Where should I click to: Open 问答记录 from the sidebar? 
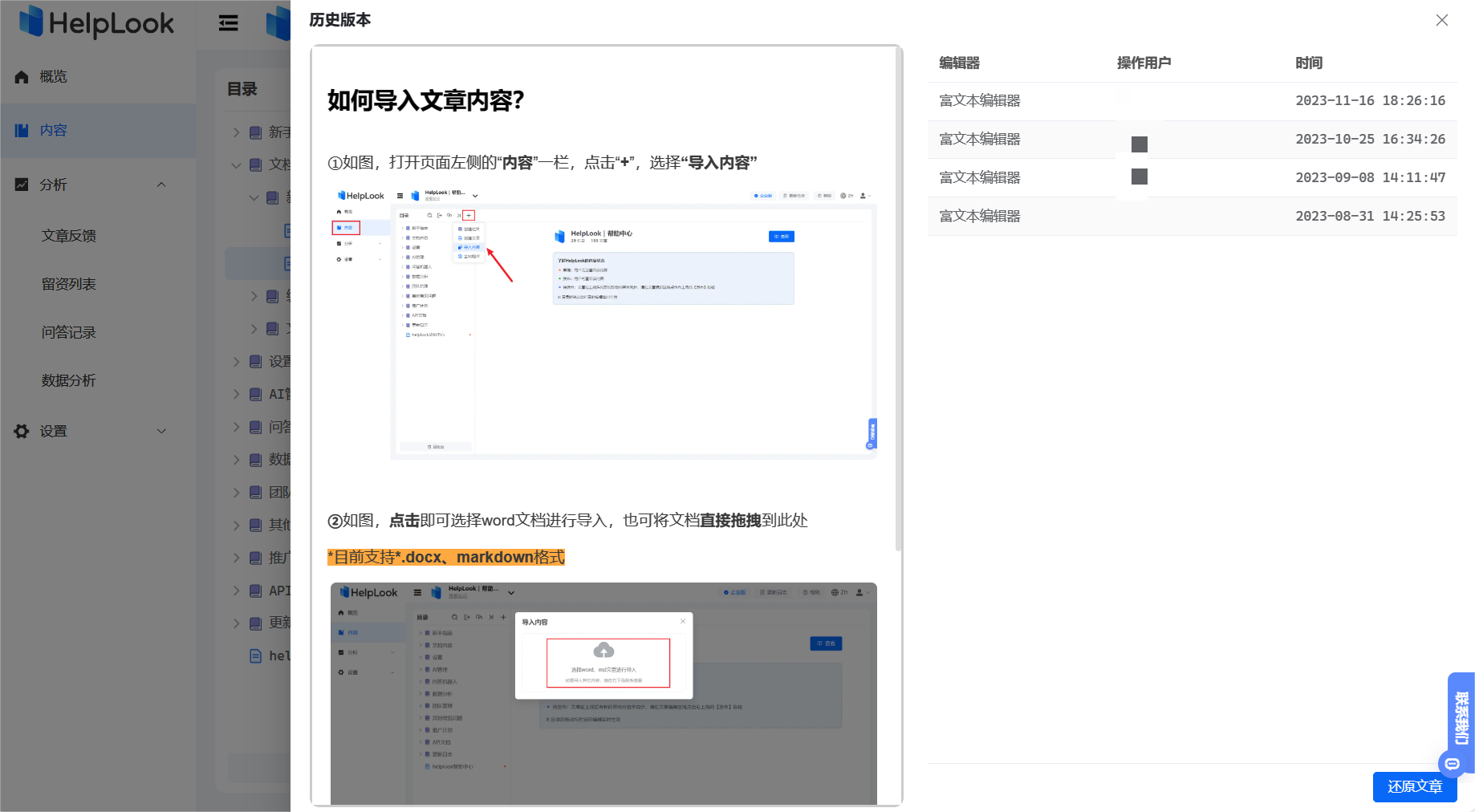tap(68, 331)
